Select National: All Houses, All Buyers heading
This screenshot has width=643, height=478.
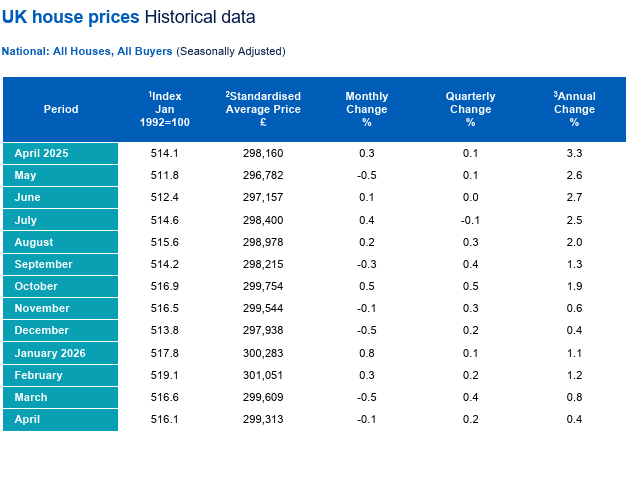87,51
